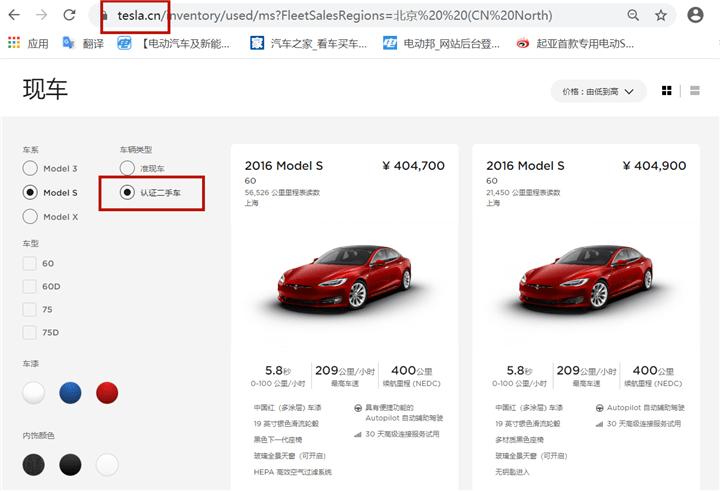
Task: Bookmark this page with the star icon
Action: click(x=661, y=15)
